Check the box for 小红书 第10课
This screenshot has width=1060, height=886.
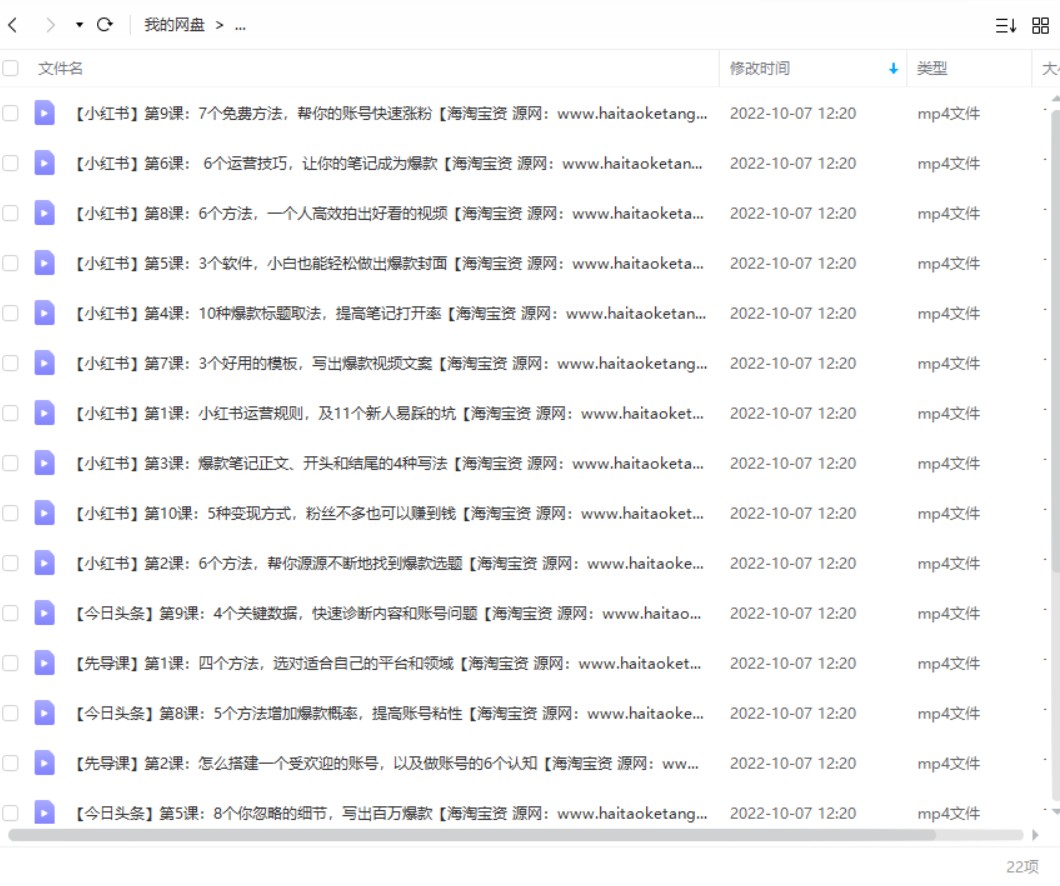[10, 513]
